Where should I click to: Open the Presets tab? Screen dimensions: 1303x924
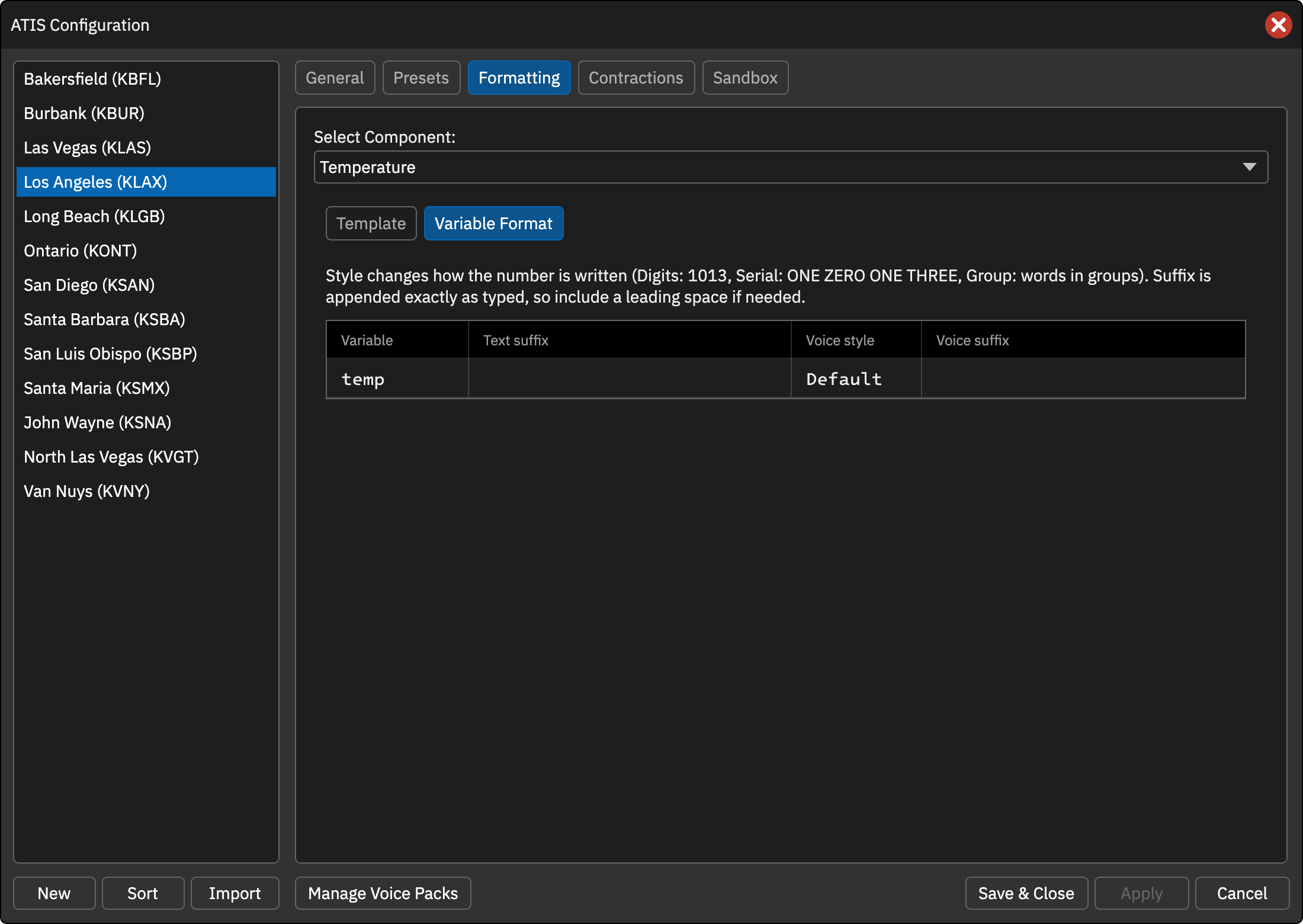click(x=421, y=78)
